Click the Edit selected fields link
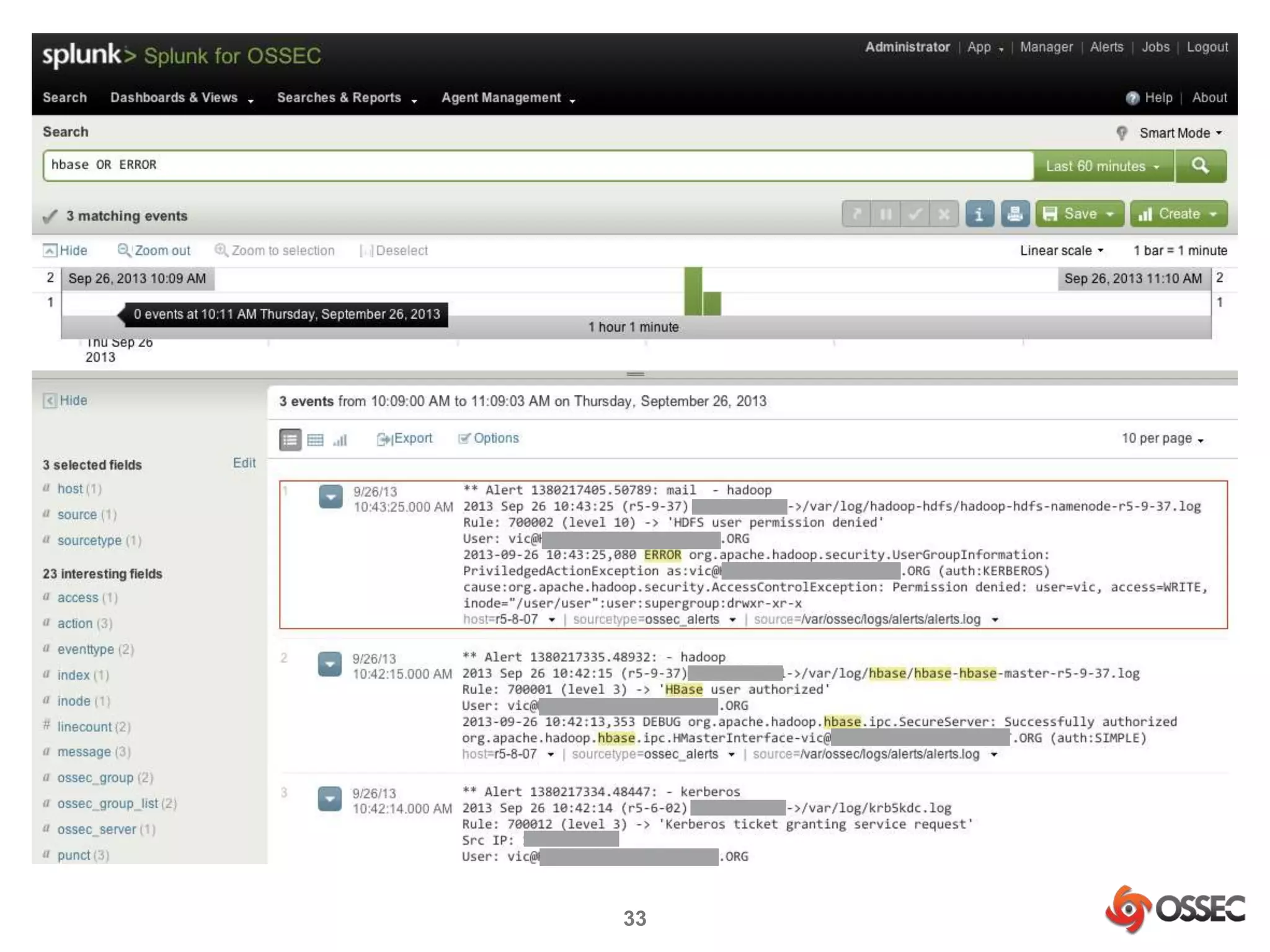This screenshot has width=1270, height=952. pyautogui.click(x=244, y=463)
